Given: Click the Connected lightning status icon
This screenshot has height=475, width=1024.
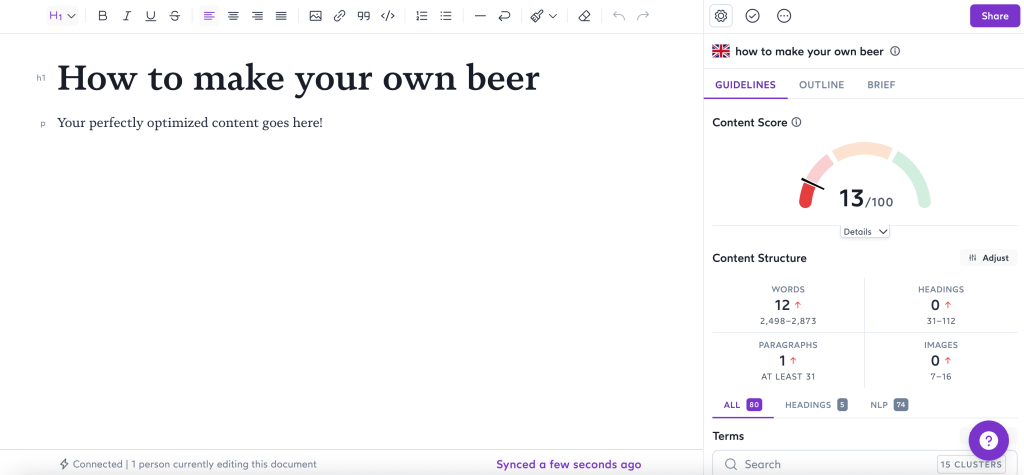Looking at the screenshot, I should click(64, 465).
